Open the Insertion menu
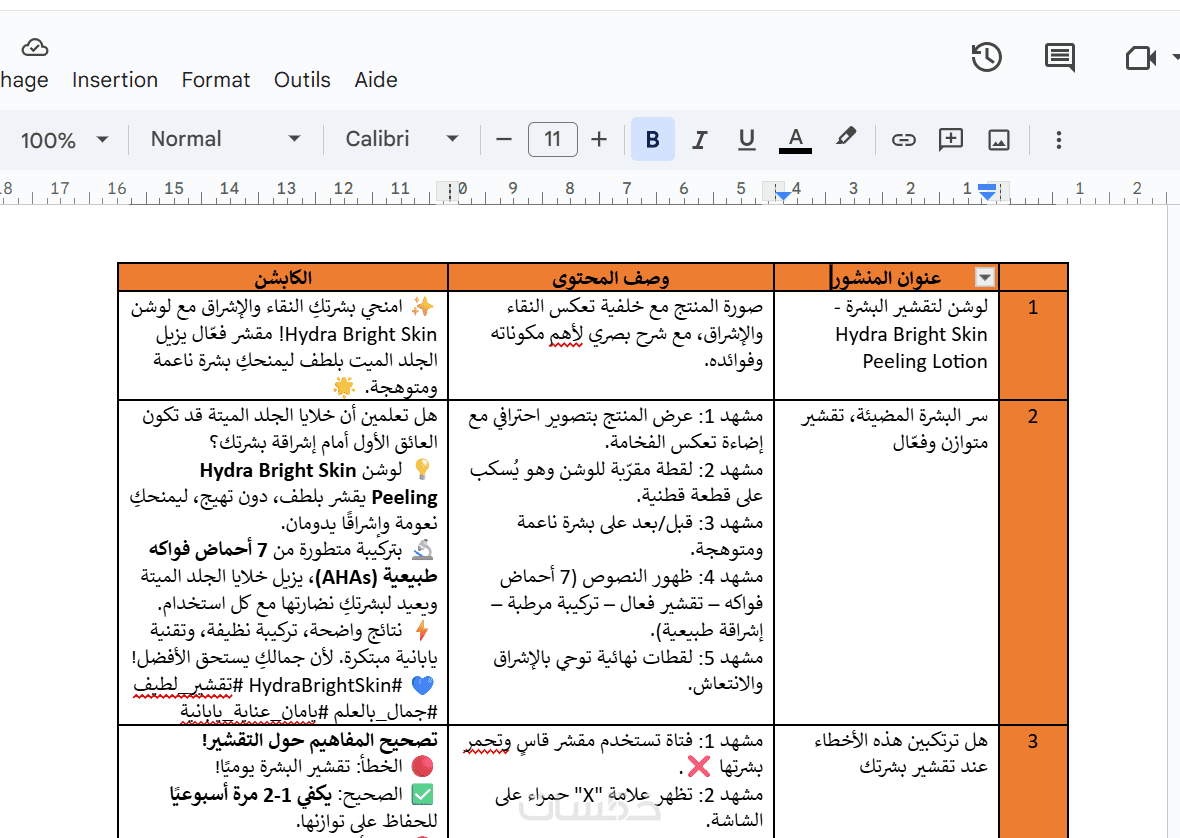The image size is (1180, 838). [115, 80]
